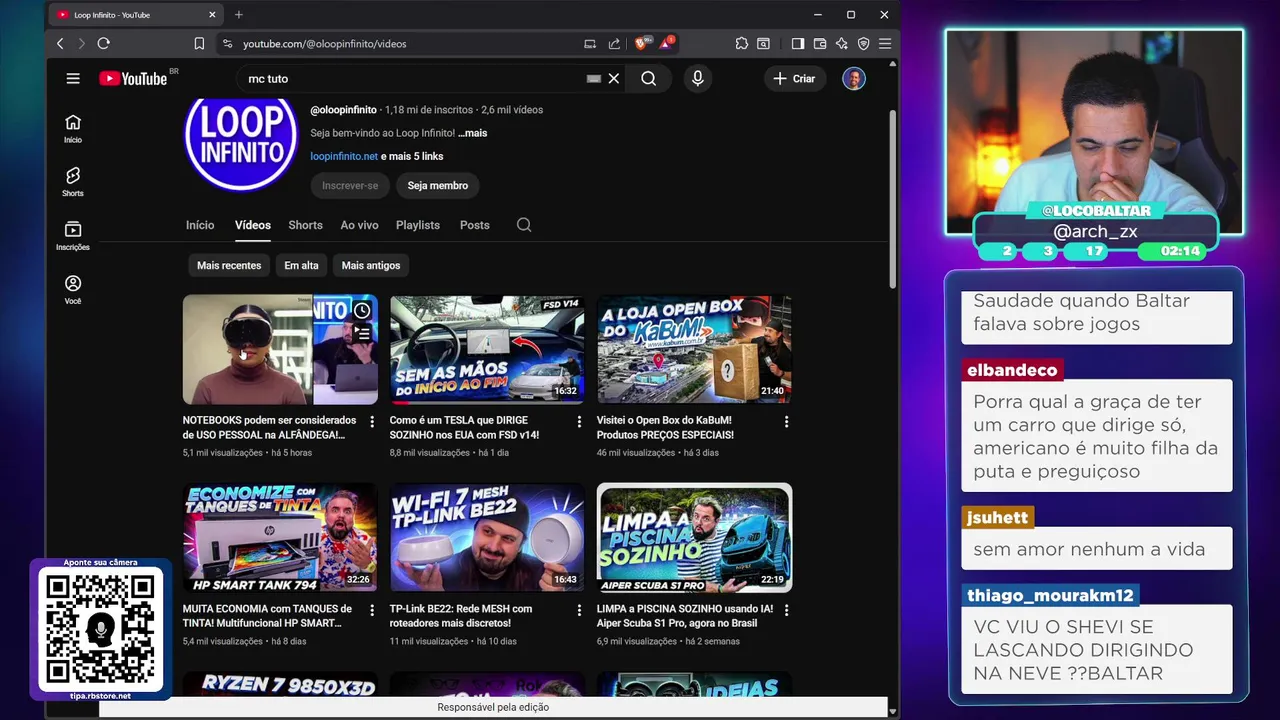Open Inscrições in the sidebar
Screen dimensions: 1280x720
click(73, 236)
